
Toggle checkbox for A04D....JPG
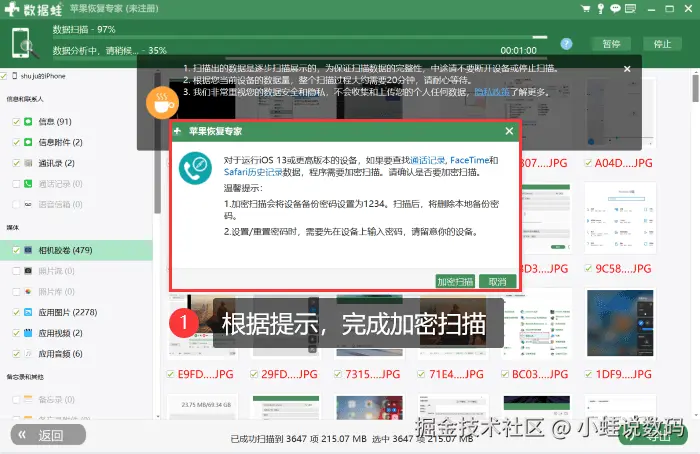point(588,163)
